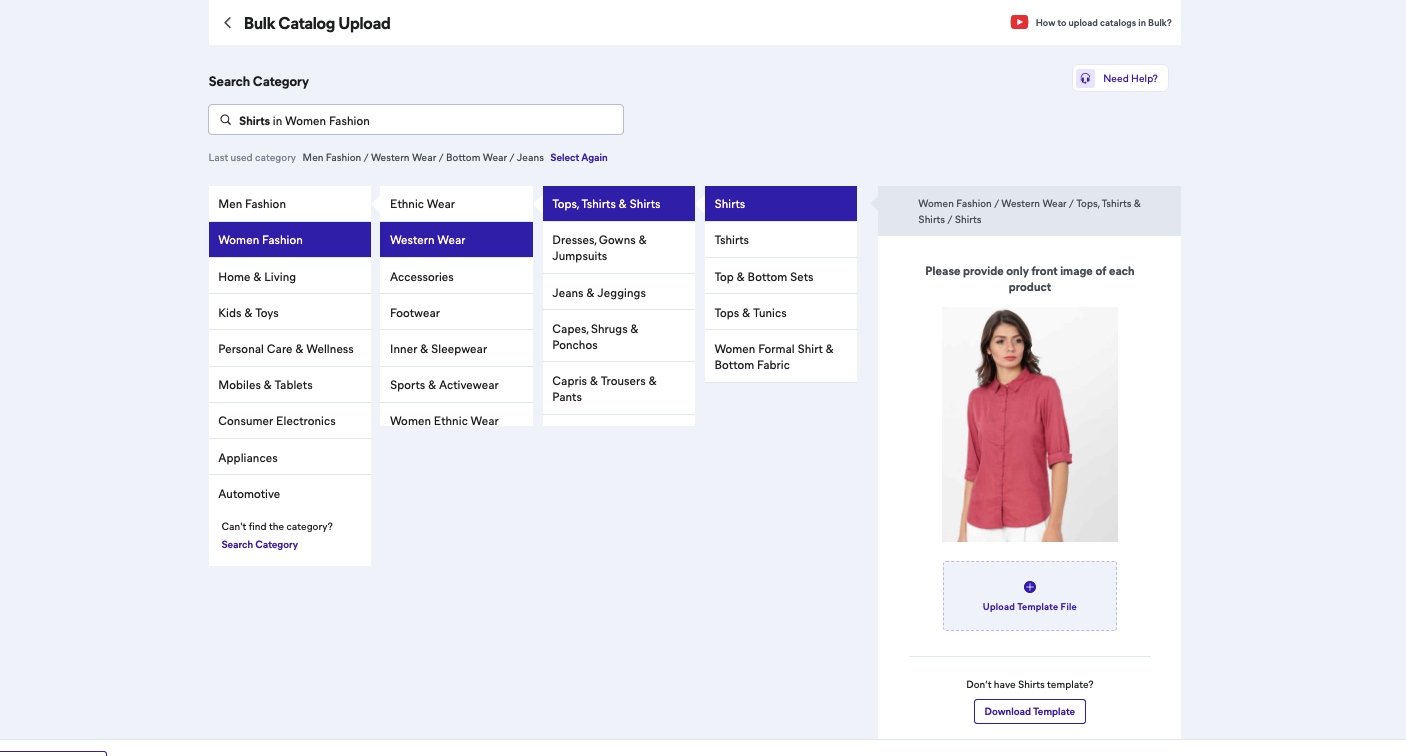Click the front image instruction text
This screenshot has height=756, width=1406.
(x=1030, y=279)
